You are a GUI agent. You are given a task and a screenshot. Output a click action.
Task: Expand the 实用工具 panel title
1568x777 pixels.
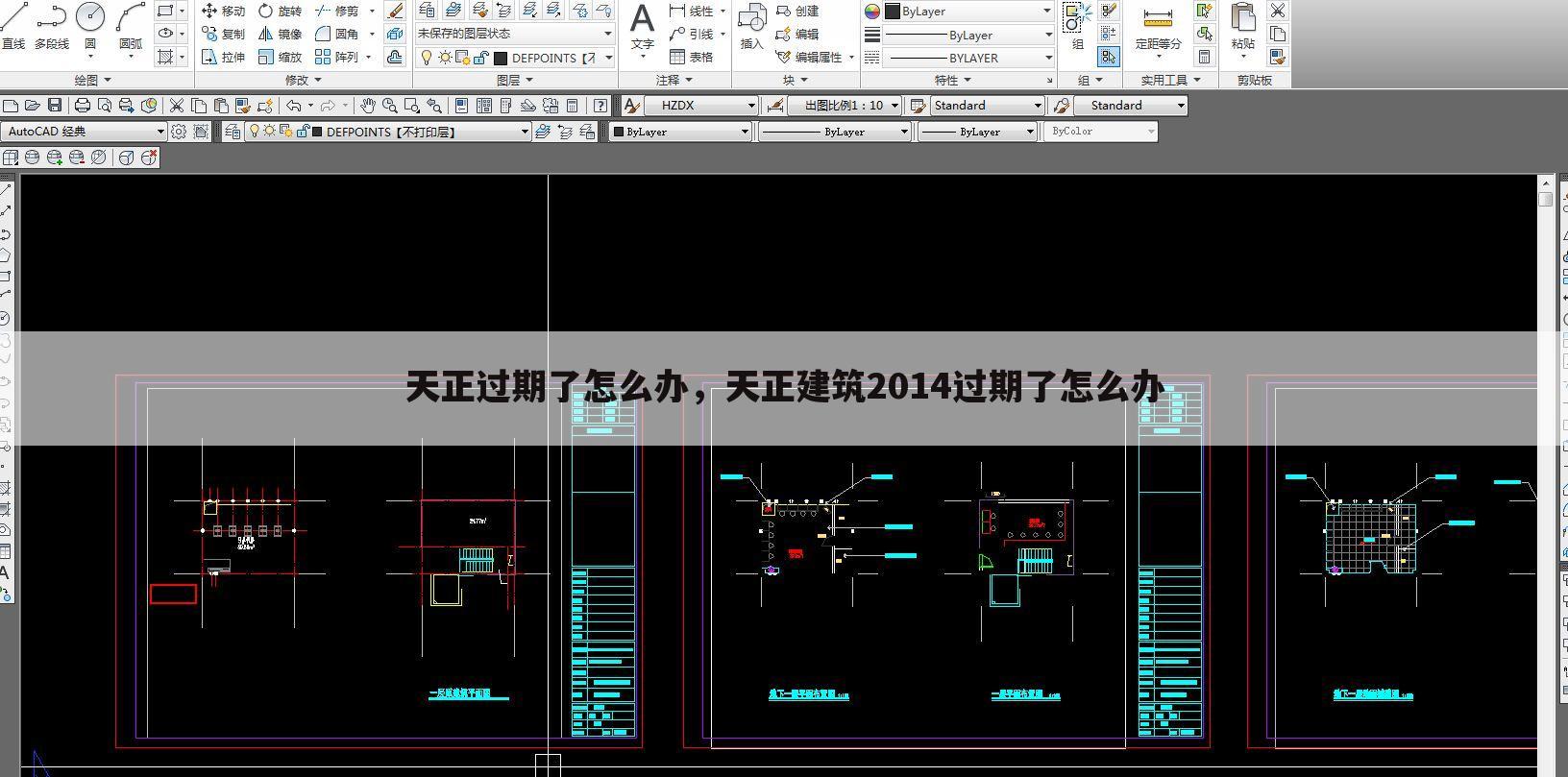[x=1170, y=81]
